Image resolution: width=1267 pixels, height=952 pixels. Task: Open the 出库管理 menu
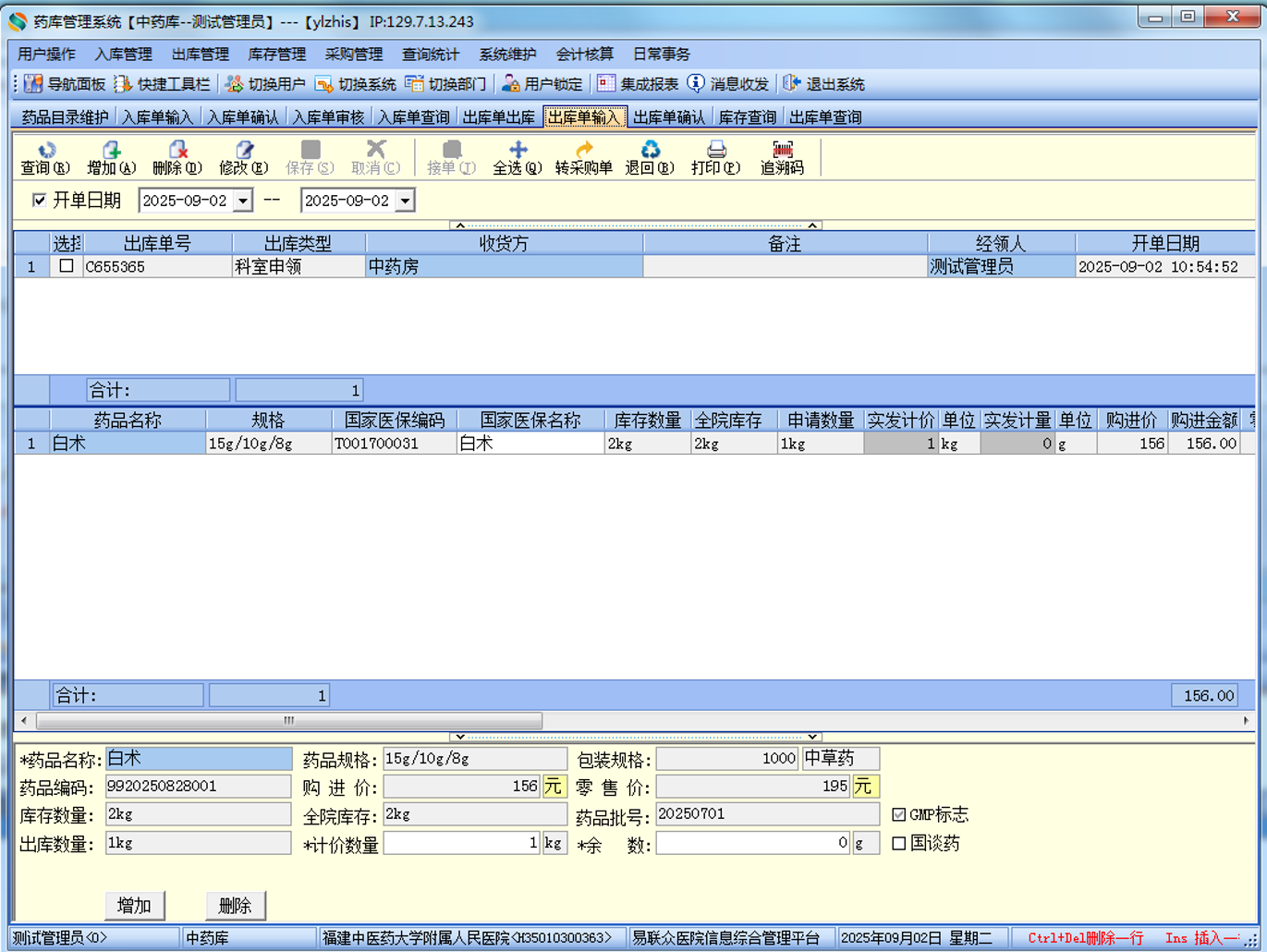(x=201, y=54)
